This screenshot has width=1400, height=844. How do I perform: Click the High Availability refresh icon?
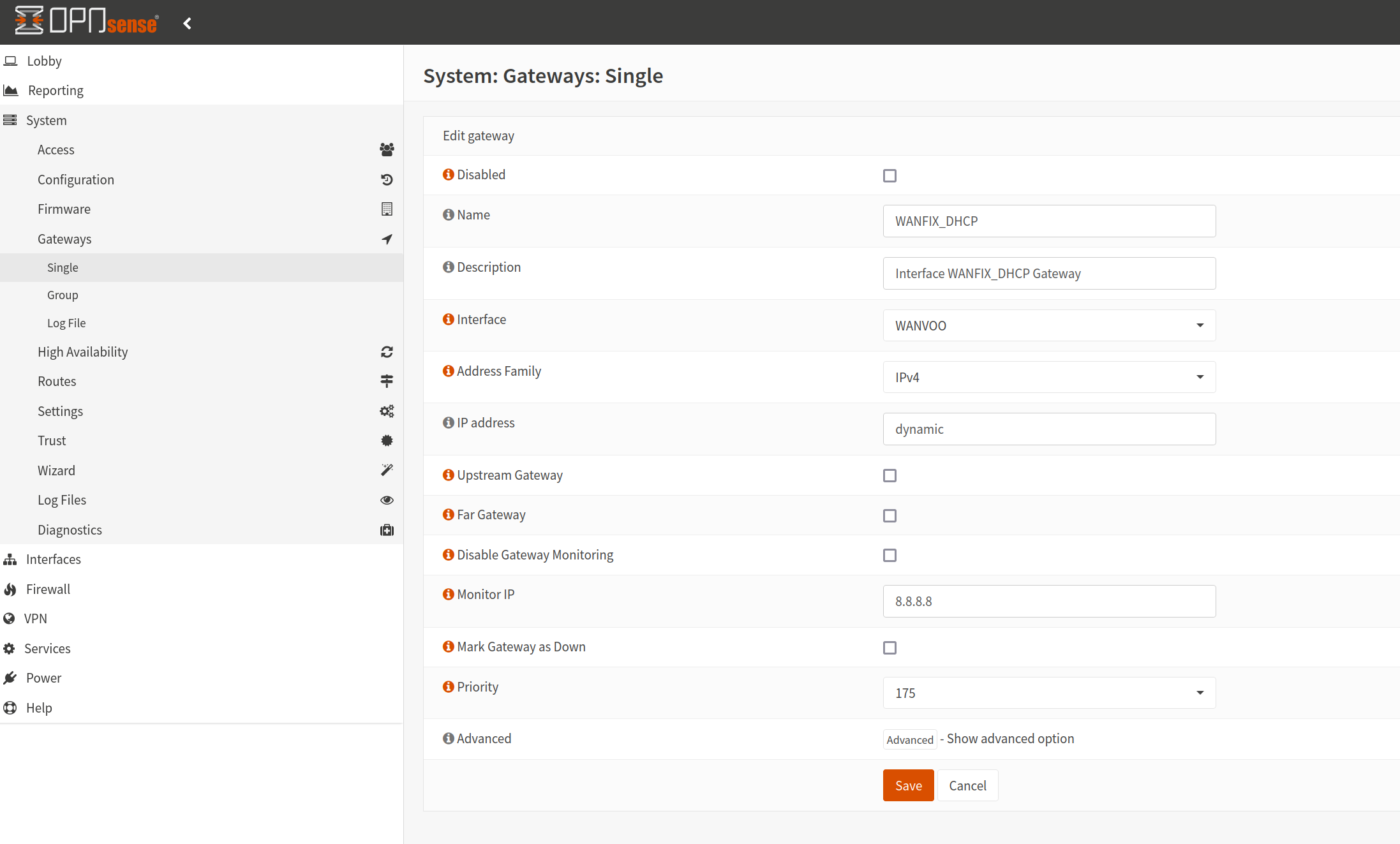coord(387,352)
